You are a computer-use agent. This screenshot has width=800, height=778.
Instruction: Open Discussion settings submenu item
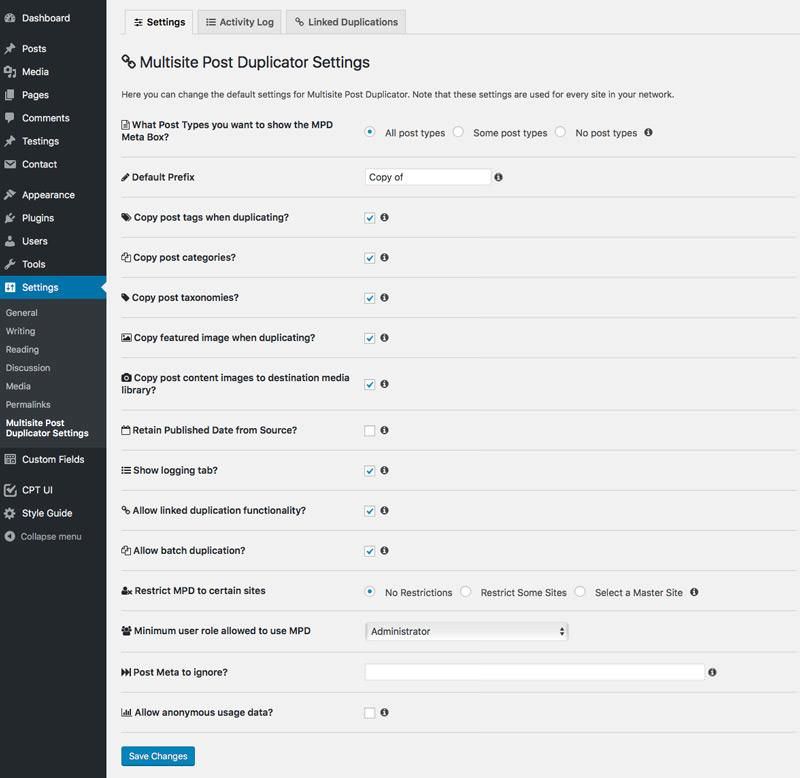pos(28,368)
